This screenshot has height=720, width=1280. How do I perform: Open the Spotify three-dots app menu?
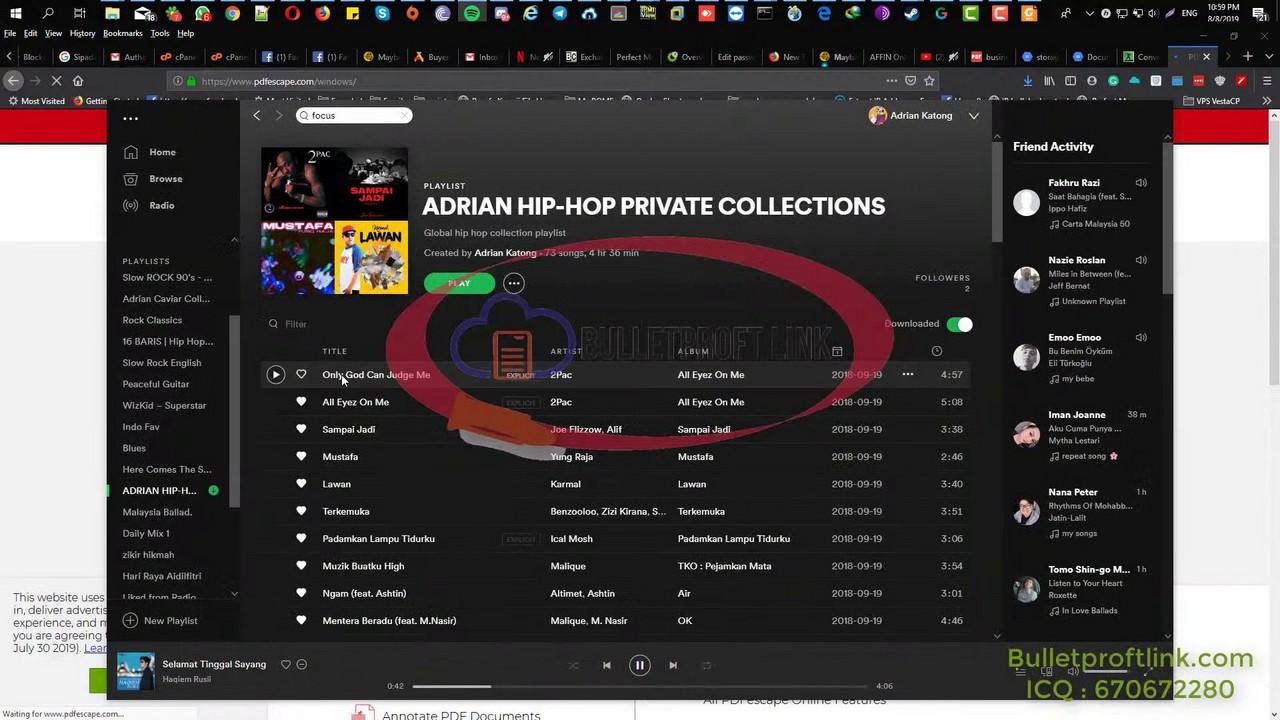tap(130, 118)
